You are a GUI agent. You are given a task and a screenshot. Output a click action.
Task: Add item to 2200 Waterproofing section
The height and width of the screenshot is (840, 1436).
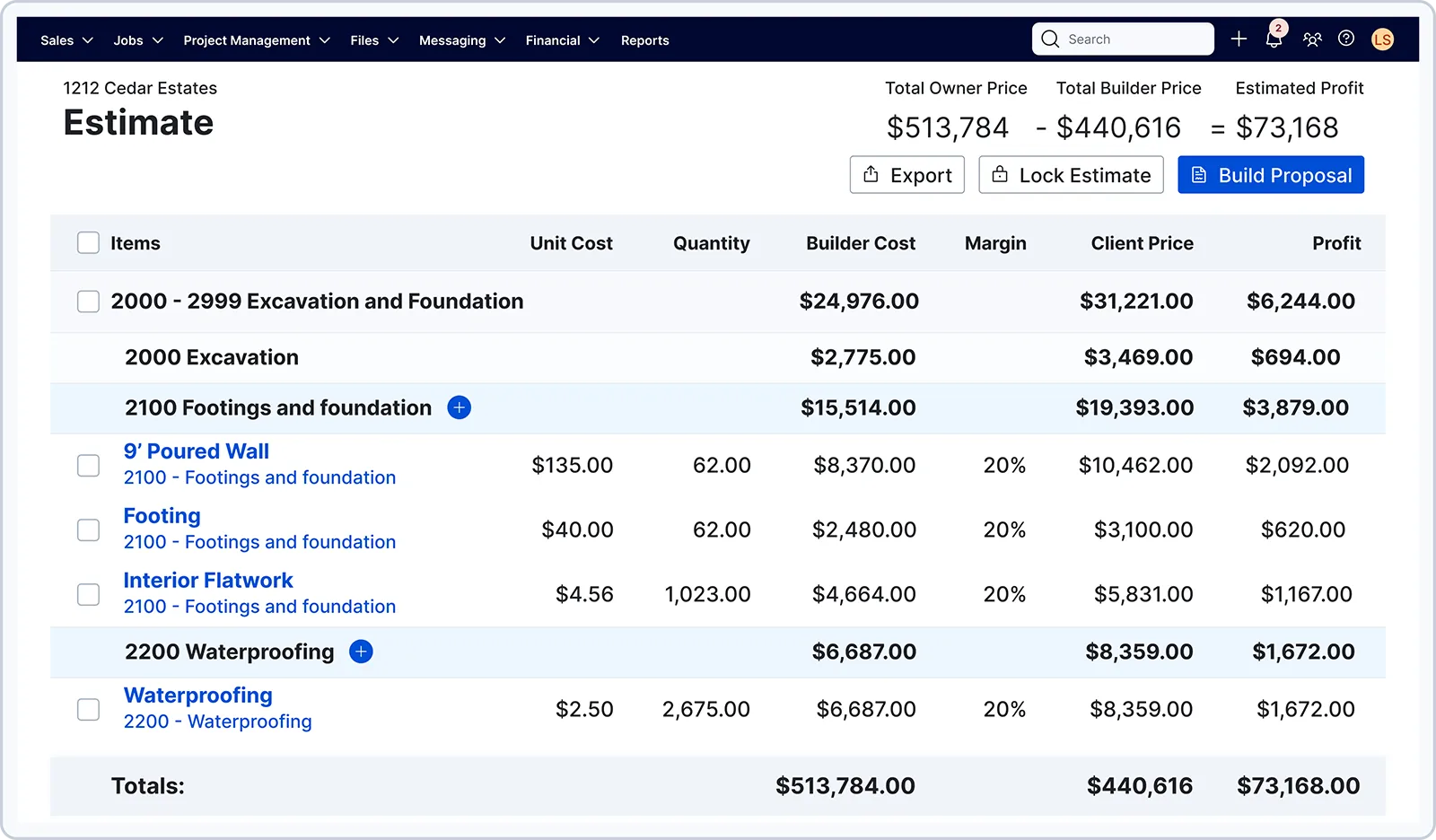361,652
